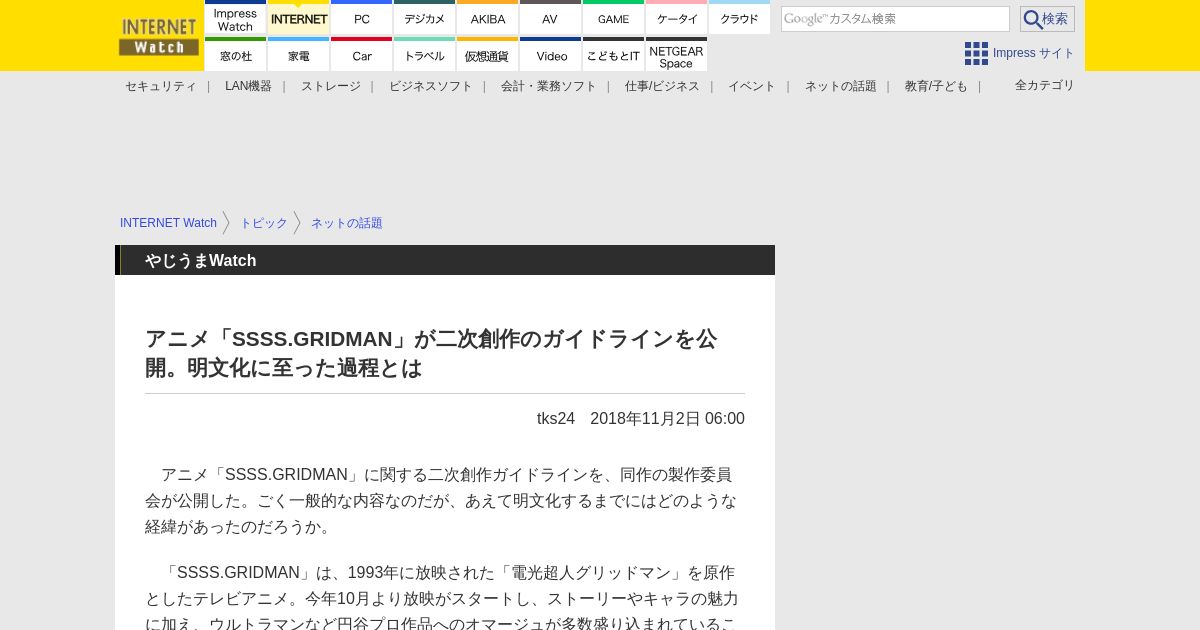Image resolution: width=1200 pixels, height=630 pixels.
Task: Open ネットの話題 in category bar
Action: click(841, 86)
